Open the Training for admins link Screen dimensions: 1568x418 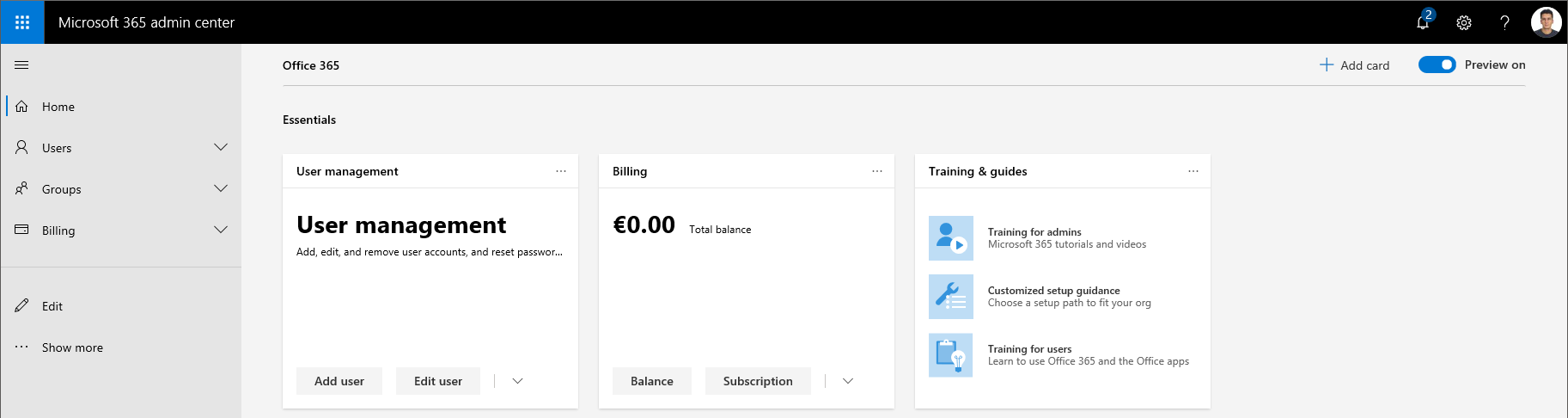pyautogui.click(x=1034, y=232)
